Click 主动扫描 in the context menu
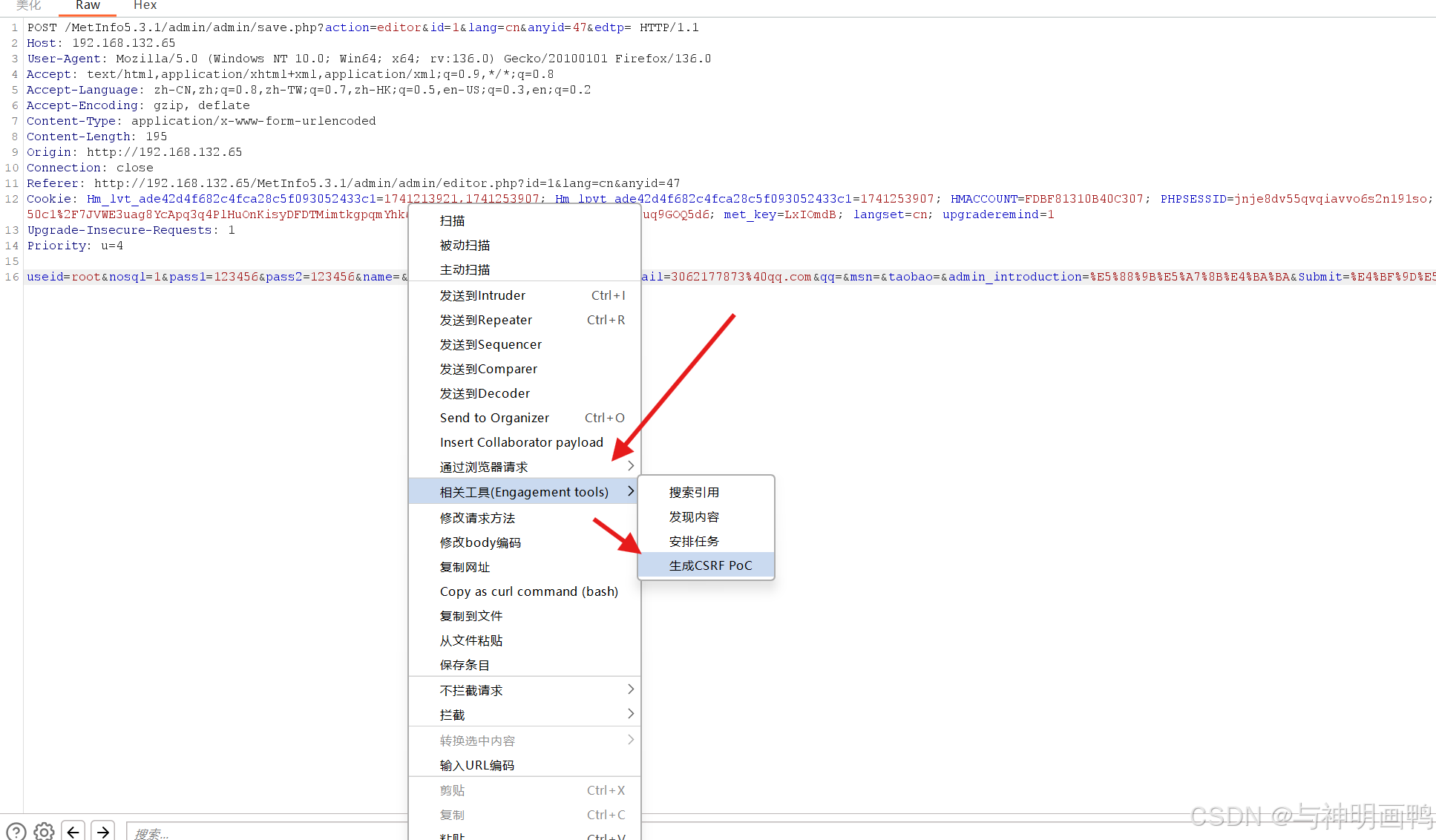 coord(465,269)
